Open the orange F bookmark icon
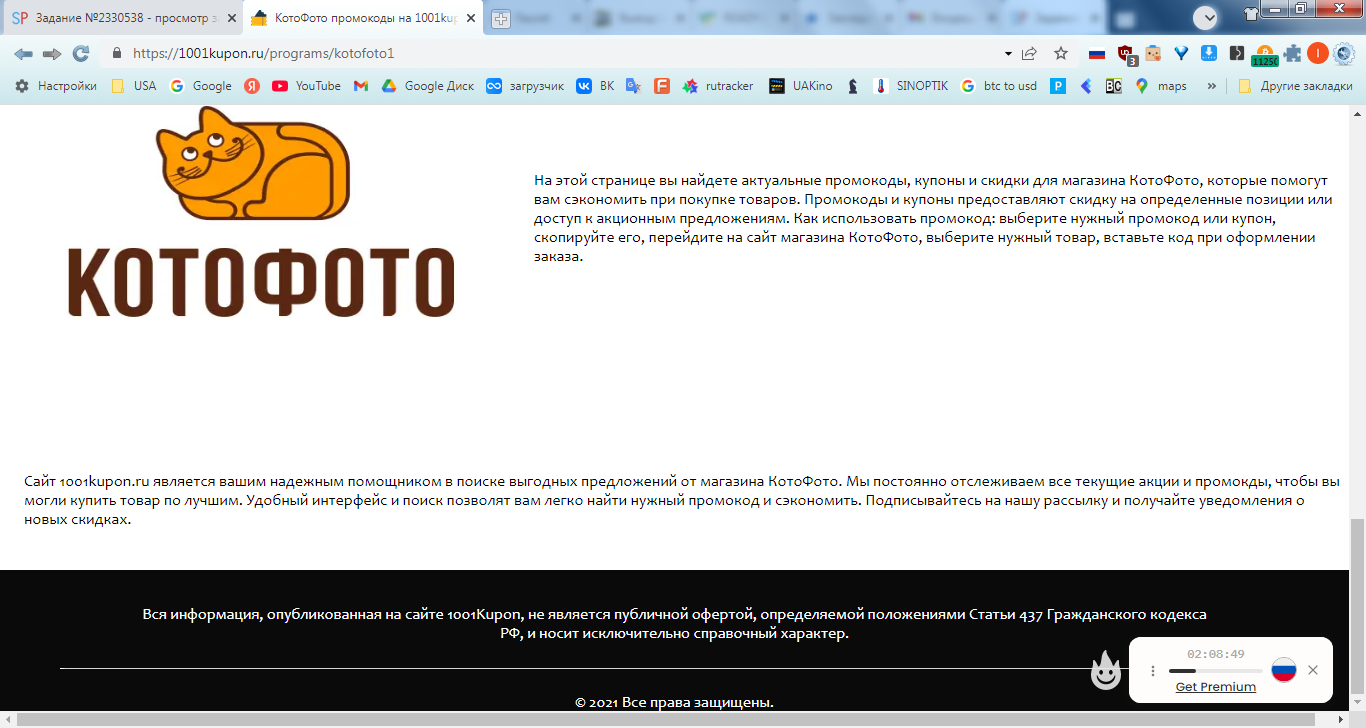The height and width of the screenshot is (728, 1366). (x=661, y=86)
